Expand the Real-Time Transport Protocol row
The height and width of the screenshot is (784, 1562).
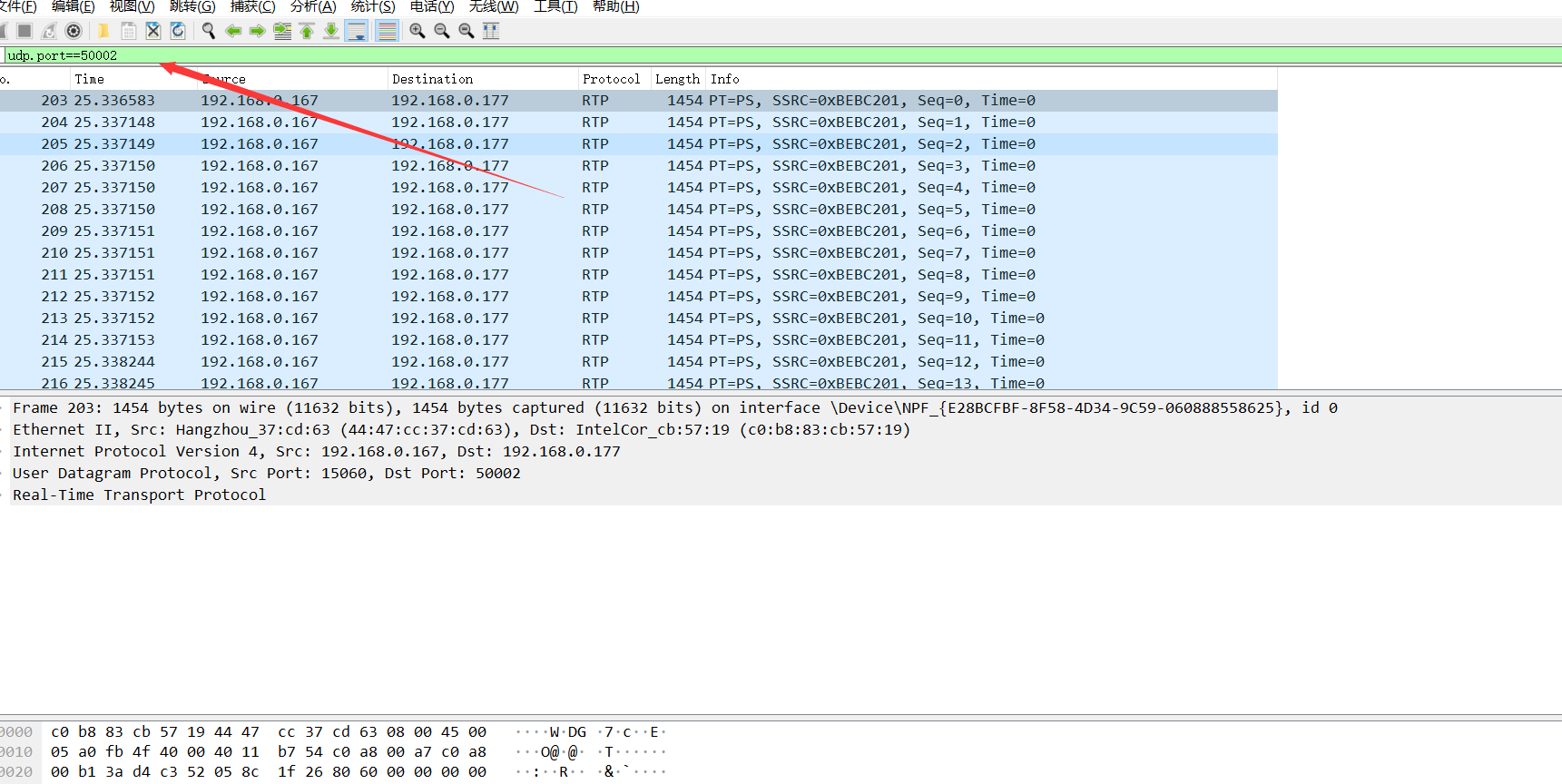point(781,495)
